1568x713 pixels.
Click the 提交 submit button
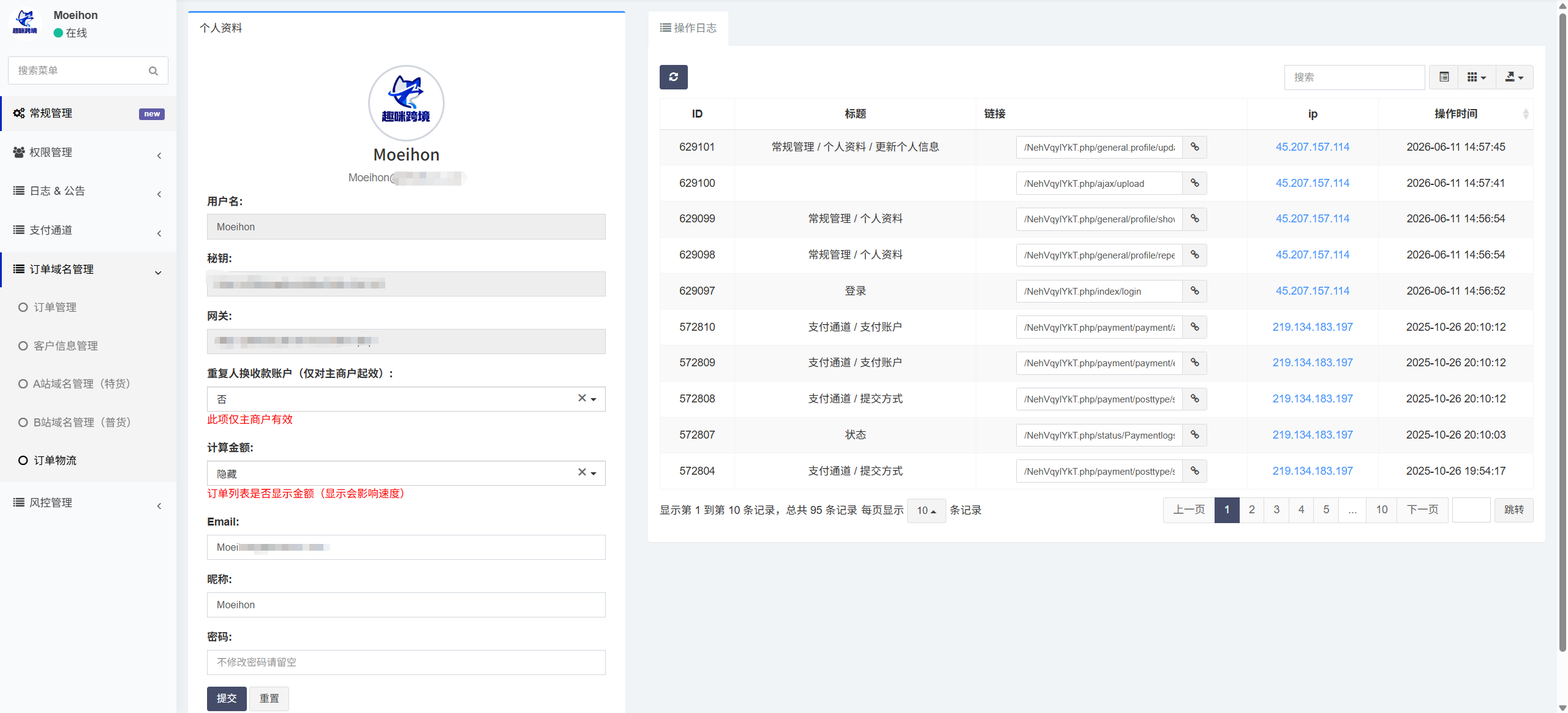[227, 698]
